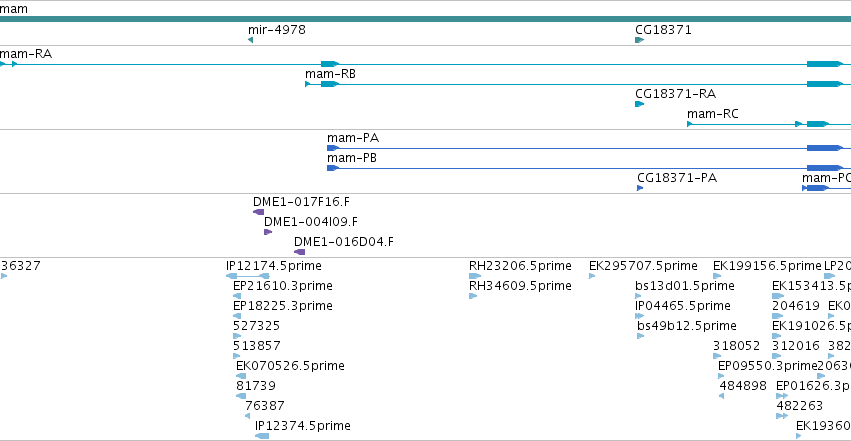Select the mam-RC transcript label
The image size is (851, 441).
(x=713, y=114)
